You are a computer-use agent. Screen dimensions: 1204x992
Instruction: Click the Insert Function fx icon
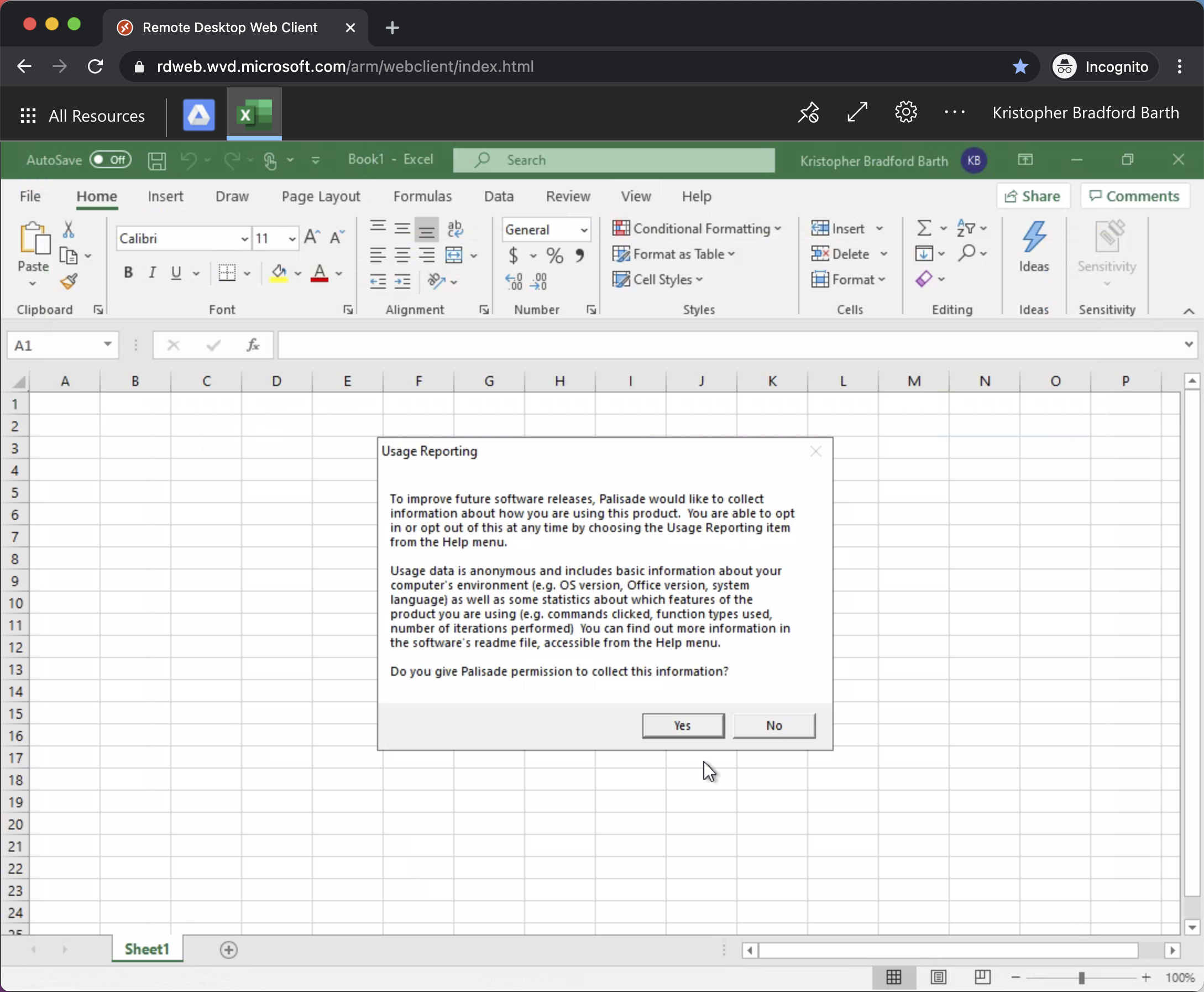click(253, 345)
